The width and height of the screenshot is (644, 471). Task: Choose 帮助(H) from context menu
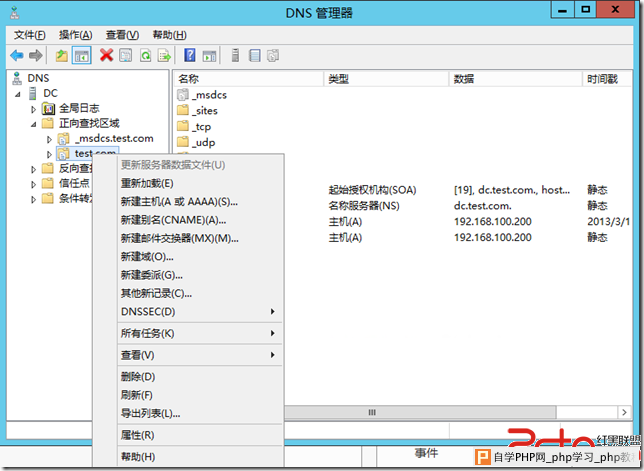(200, 457)
